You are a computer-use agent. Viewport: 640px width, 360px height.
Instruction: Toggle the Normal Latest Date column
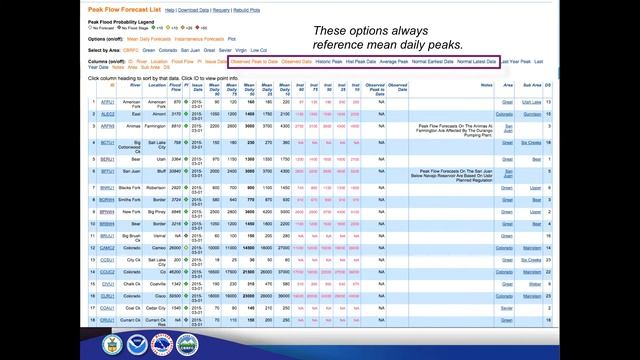click(x=476, y=62)
